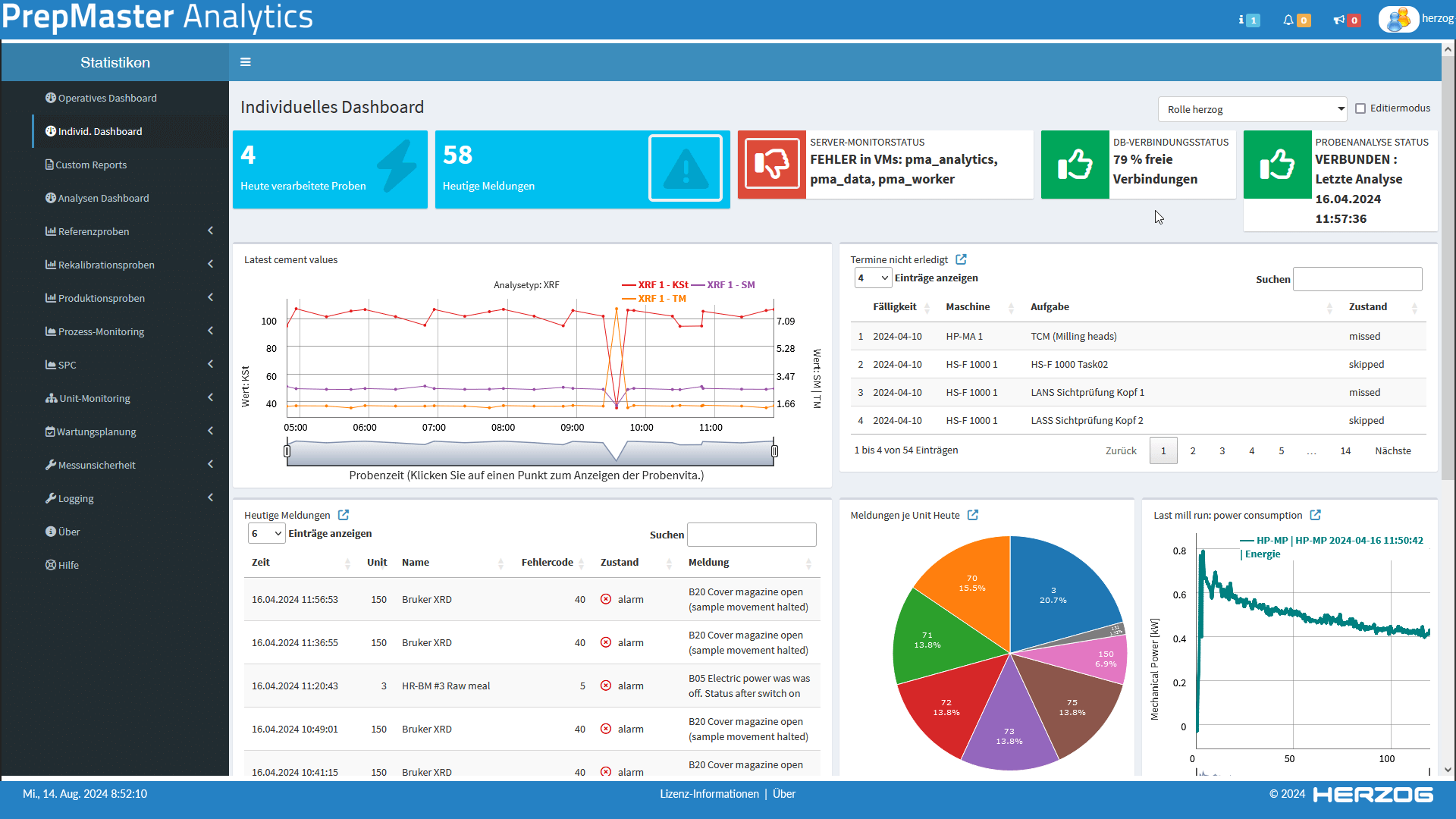Go to Termine page 2
Image resolution: width=1456 pixels, height=819 pixels.
(1193, 450)
